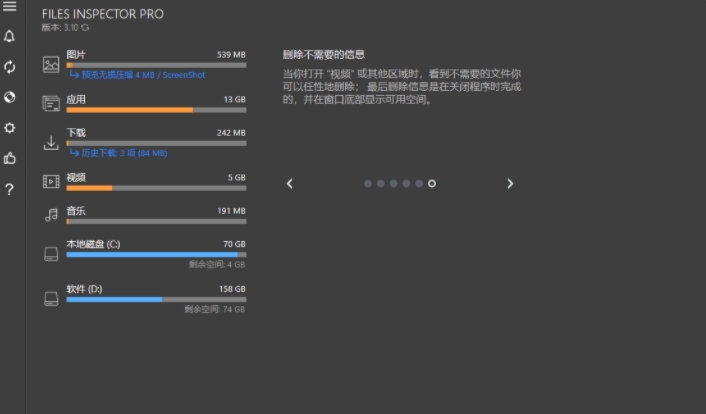Image resolution: width=706 pixels, height=414 pixels.
Task: Open the 图片 category
Action: tap(76, 54)
